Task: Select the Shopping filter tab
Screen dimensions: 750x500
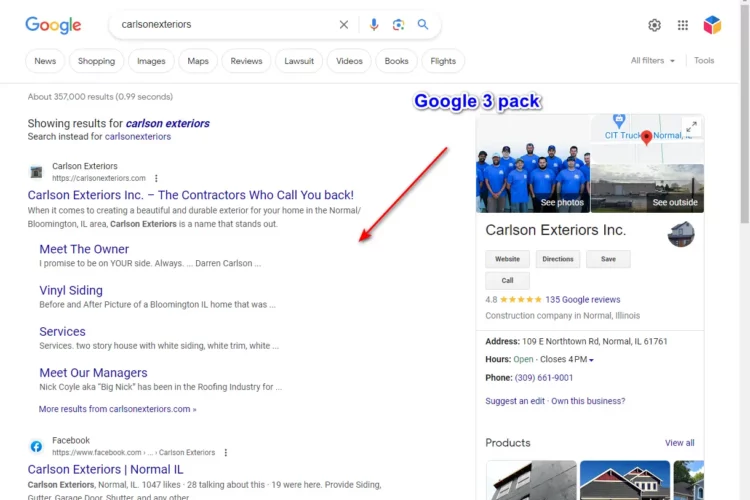Action: pyautogui.click(x=96, y=61)
